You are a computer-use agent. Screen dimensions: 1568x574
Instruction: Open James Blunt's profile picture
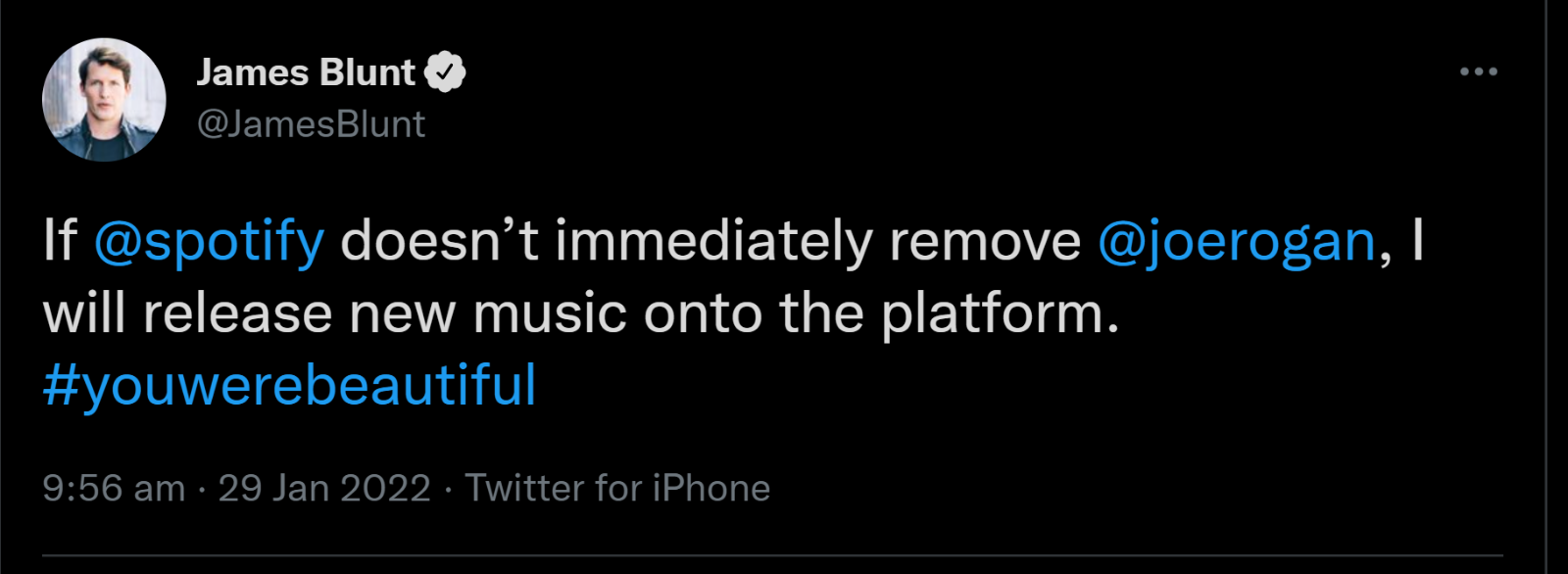click(104, 99)
